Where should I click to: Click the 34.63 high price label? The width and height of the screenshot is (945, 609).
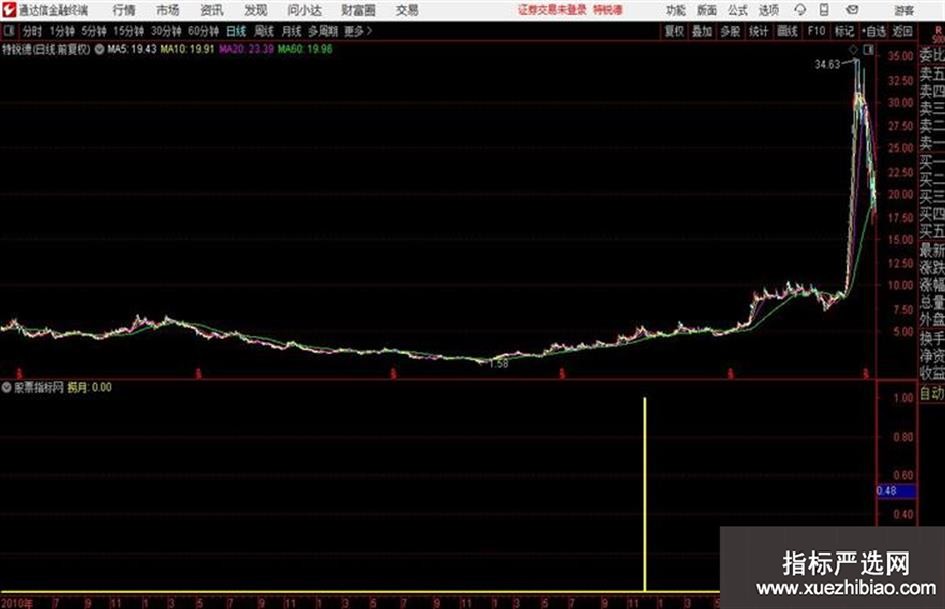tap(827, 65)
